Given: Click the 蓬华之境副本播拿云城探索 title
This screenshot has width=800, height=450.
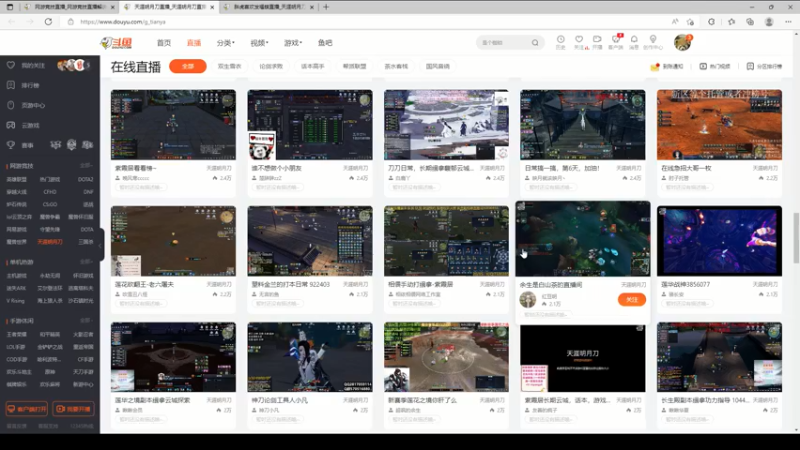Looking at the screenshot, I should tap(153, 400).
